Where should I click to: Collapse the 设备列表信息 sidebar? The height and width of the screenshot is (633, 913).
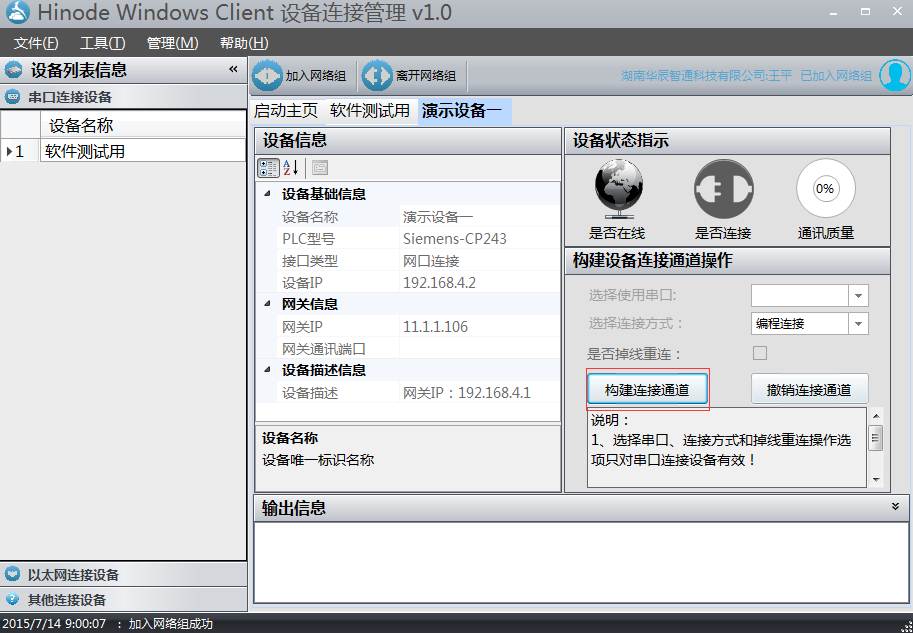click(x=233, y=70)
